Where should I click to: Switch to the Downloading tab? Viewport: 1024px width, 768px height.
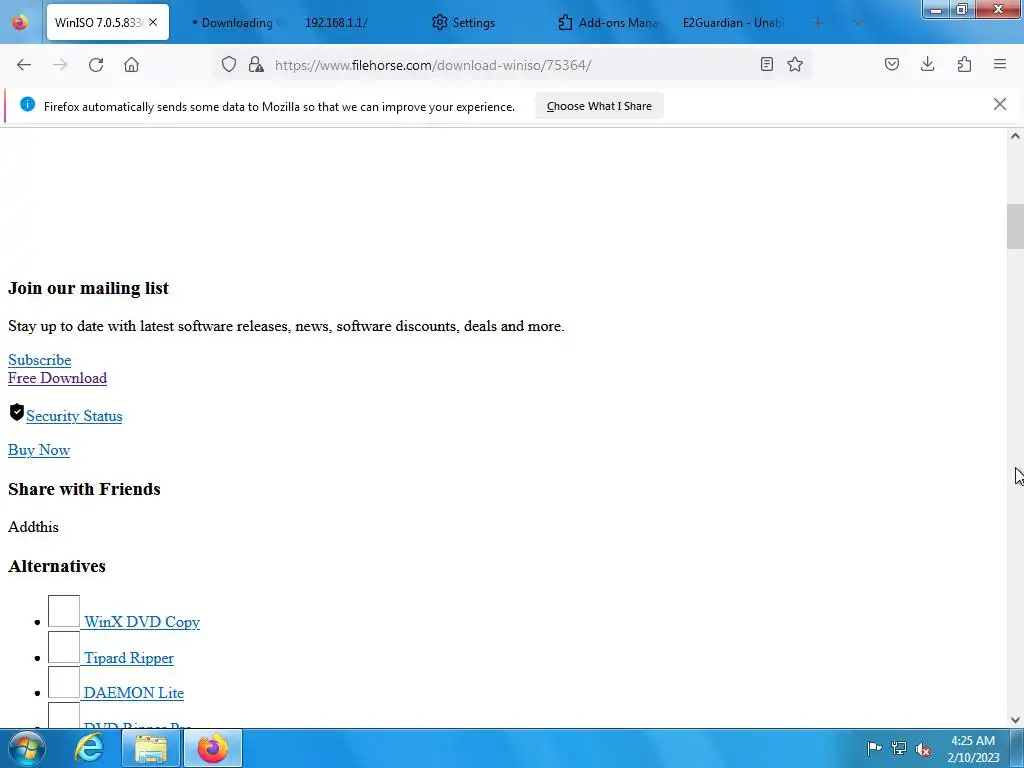tap(234, 23)
